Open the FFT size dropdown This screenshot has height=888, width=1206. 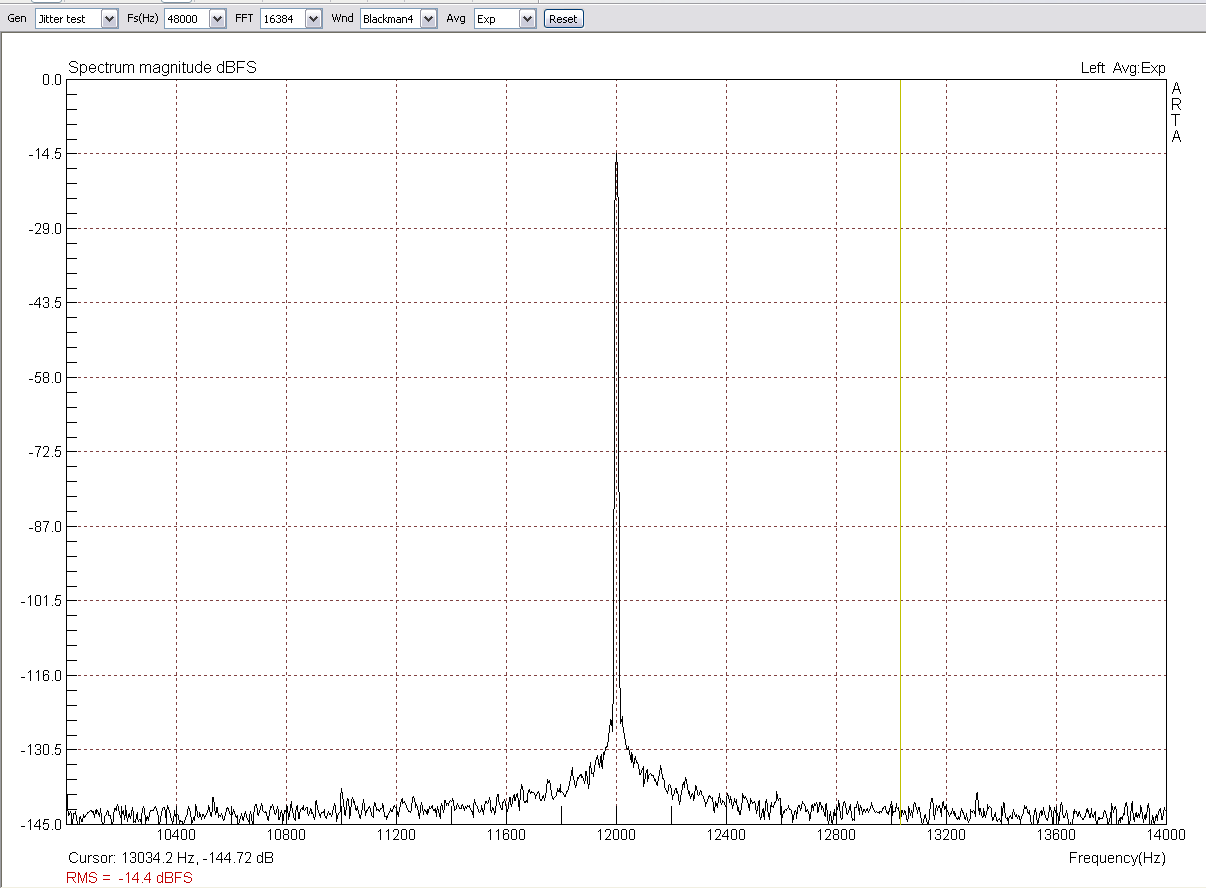[x=313, y=19]
